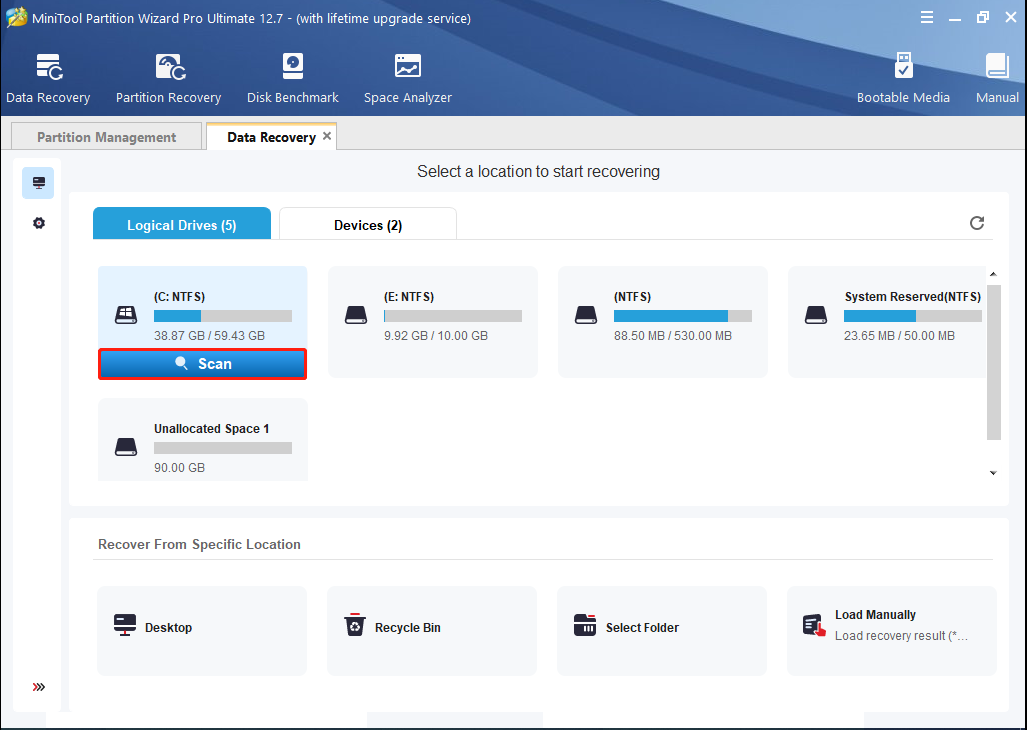Open Space Analyzer
The height and width of the screenshot is (730, 1027).
pyautogui.click(x=407, y=79)
